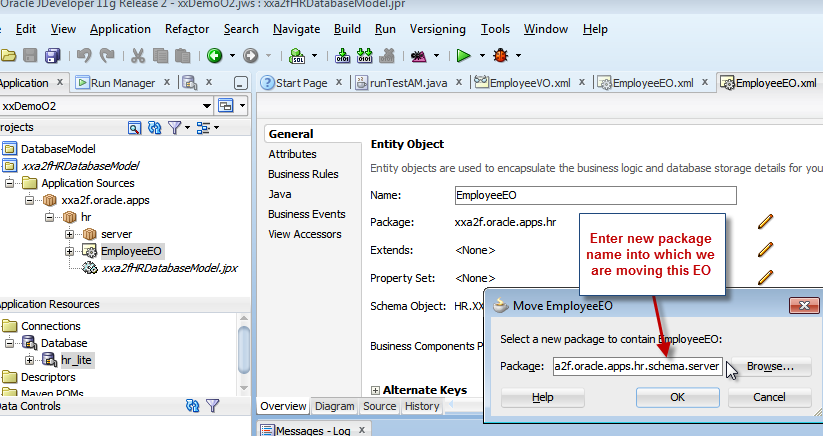The height and width of the screenshot is (436, 823).
Task: Click the Package input field in Move dialog
Action: coord(637,366)
